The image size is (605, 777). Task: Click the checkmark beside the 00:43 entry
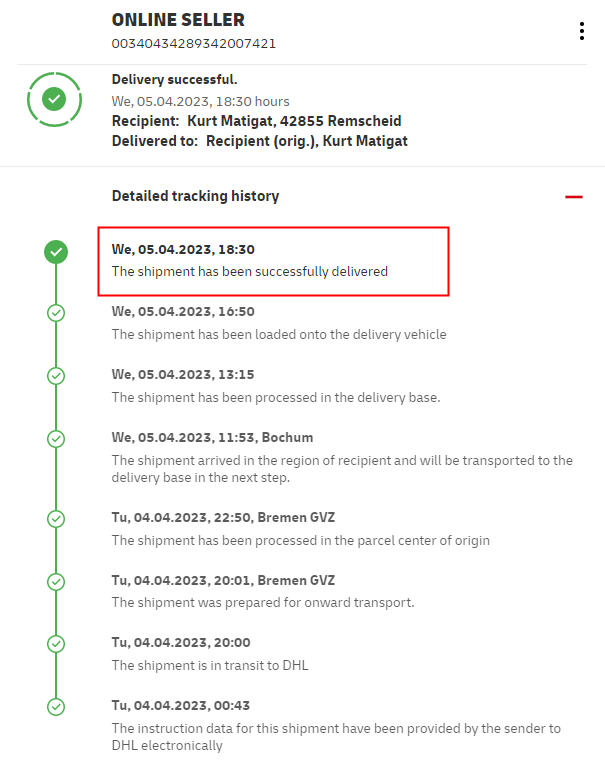pos(56,706)
